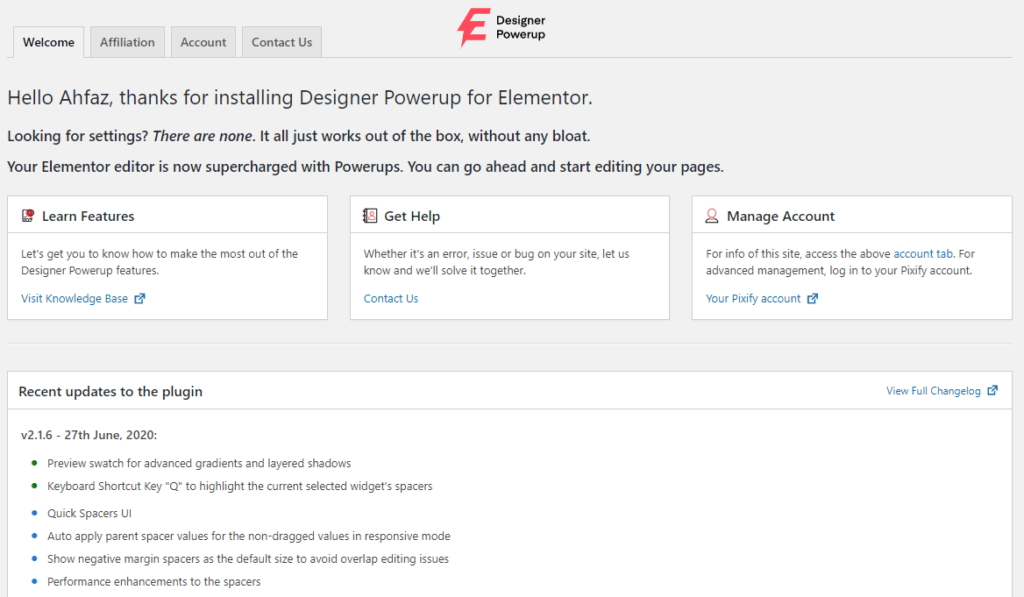This screenshot has width=1024, height=597.
Task: Open the Visit Knowledge Base link
Action: tap(74, 298)
